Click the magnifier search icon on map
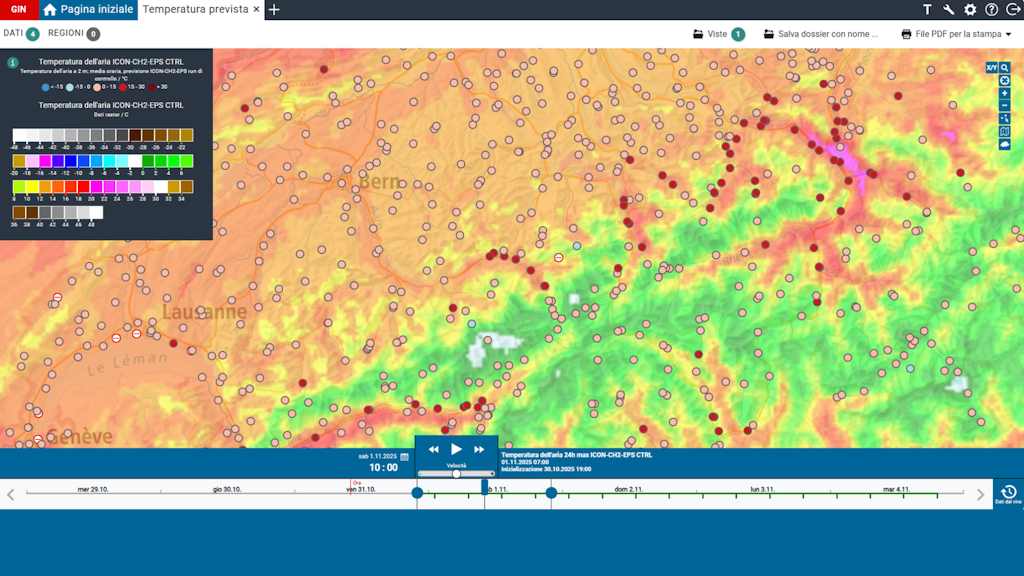 coord(1005,68)
